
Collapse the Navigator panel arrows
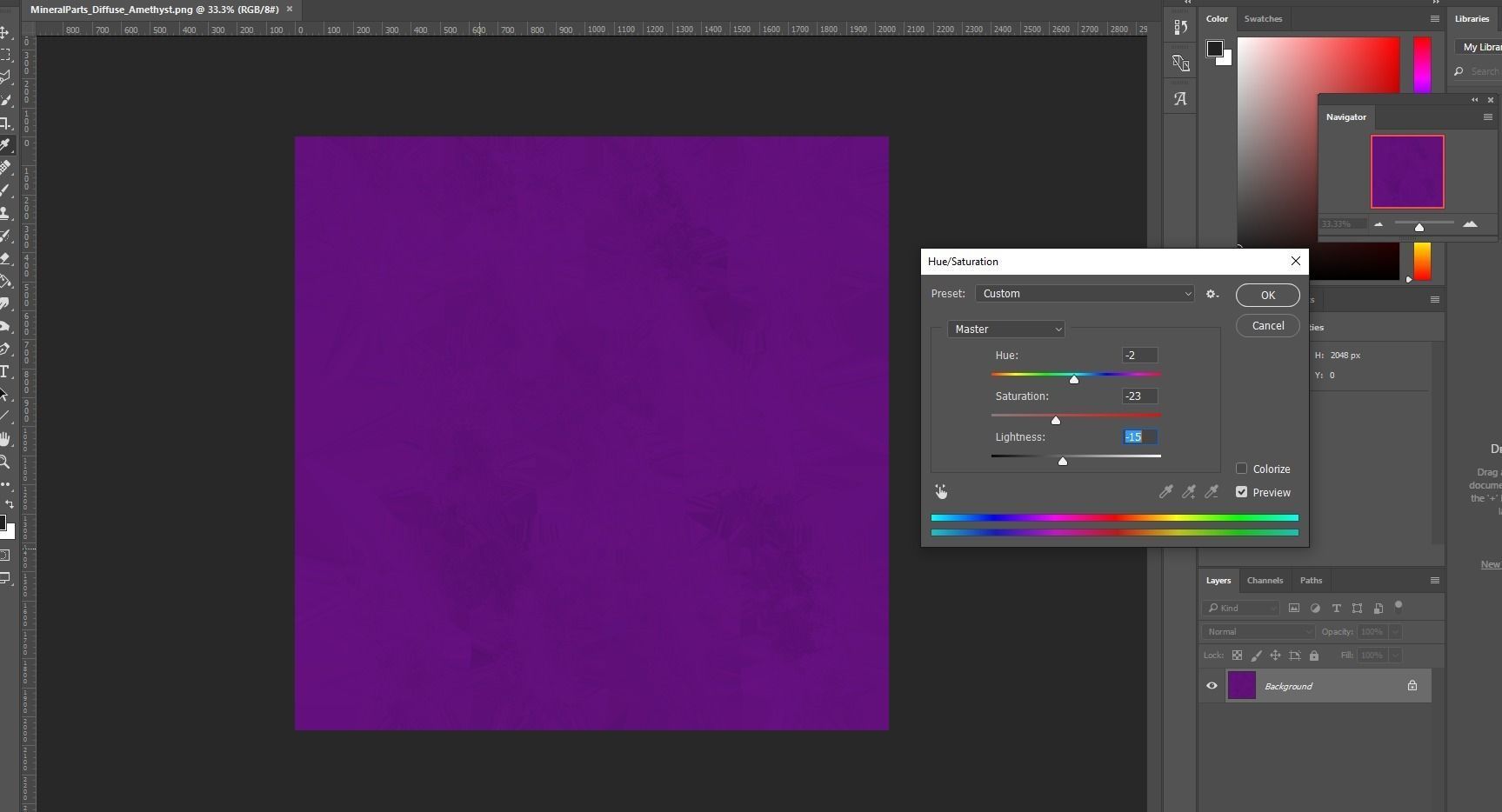[x=1474, y=100]
